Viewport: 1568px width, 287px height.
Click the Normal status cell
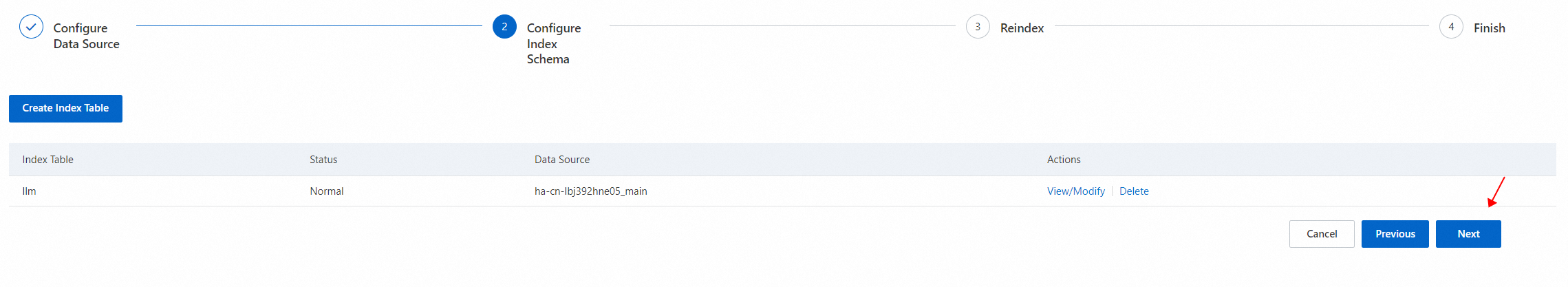click(x=327, y=191)
